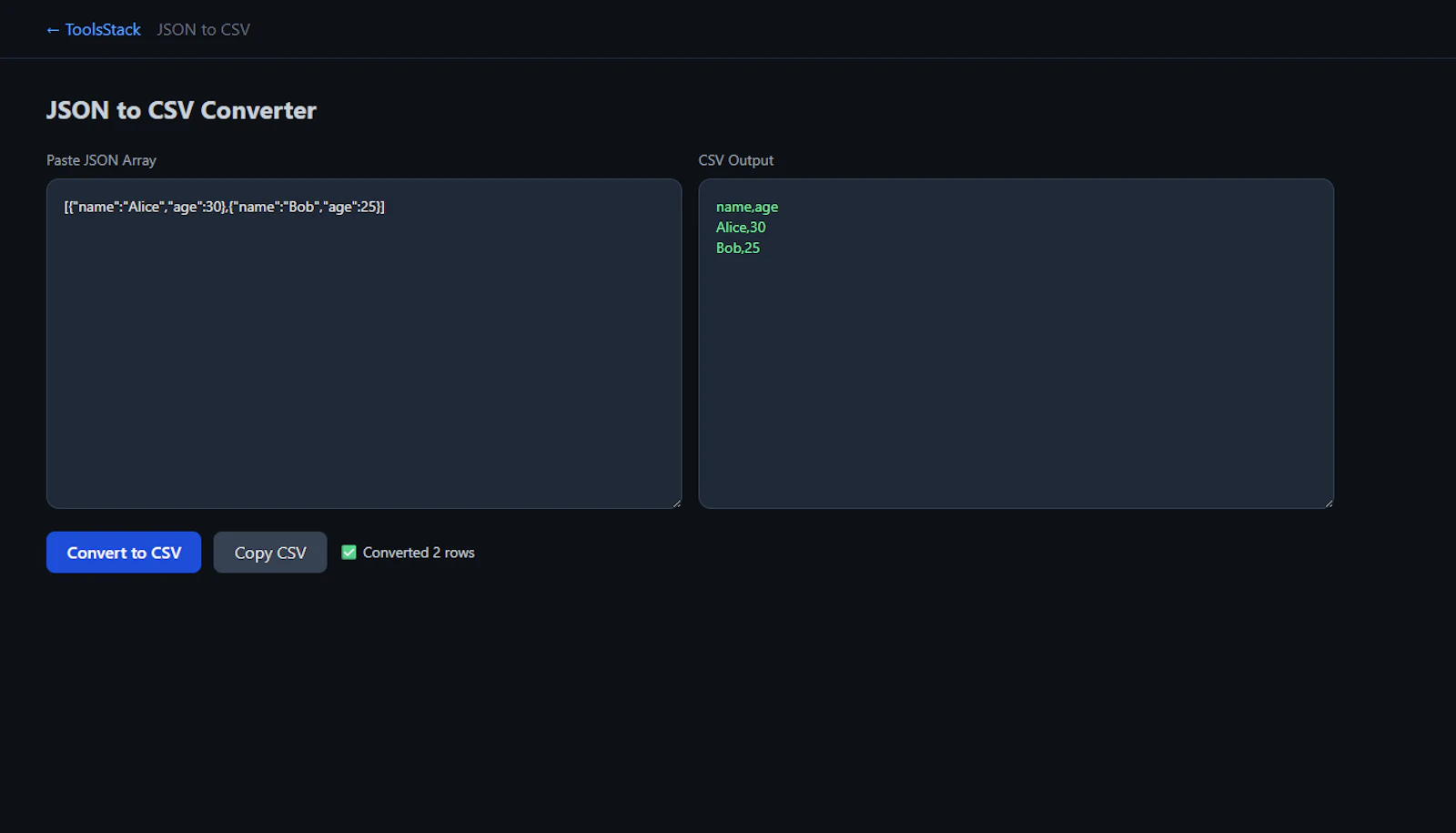Click the 'Bob,25' row in CSV output

pos(738,248)
